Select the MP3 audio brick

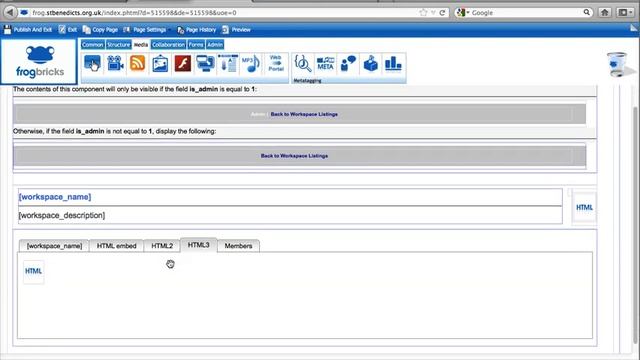coord(251,64)
